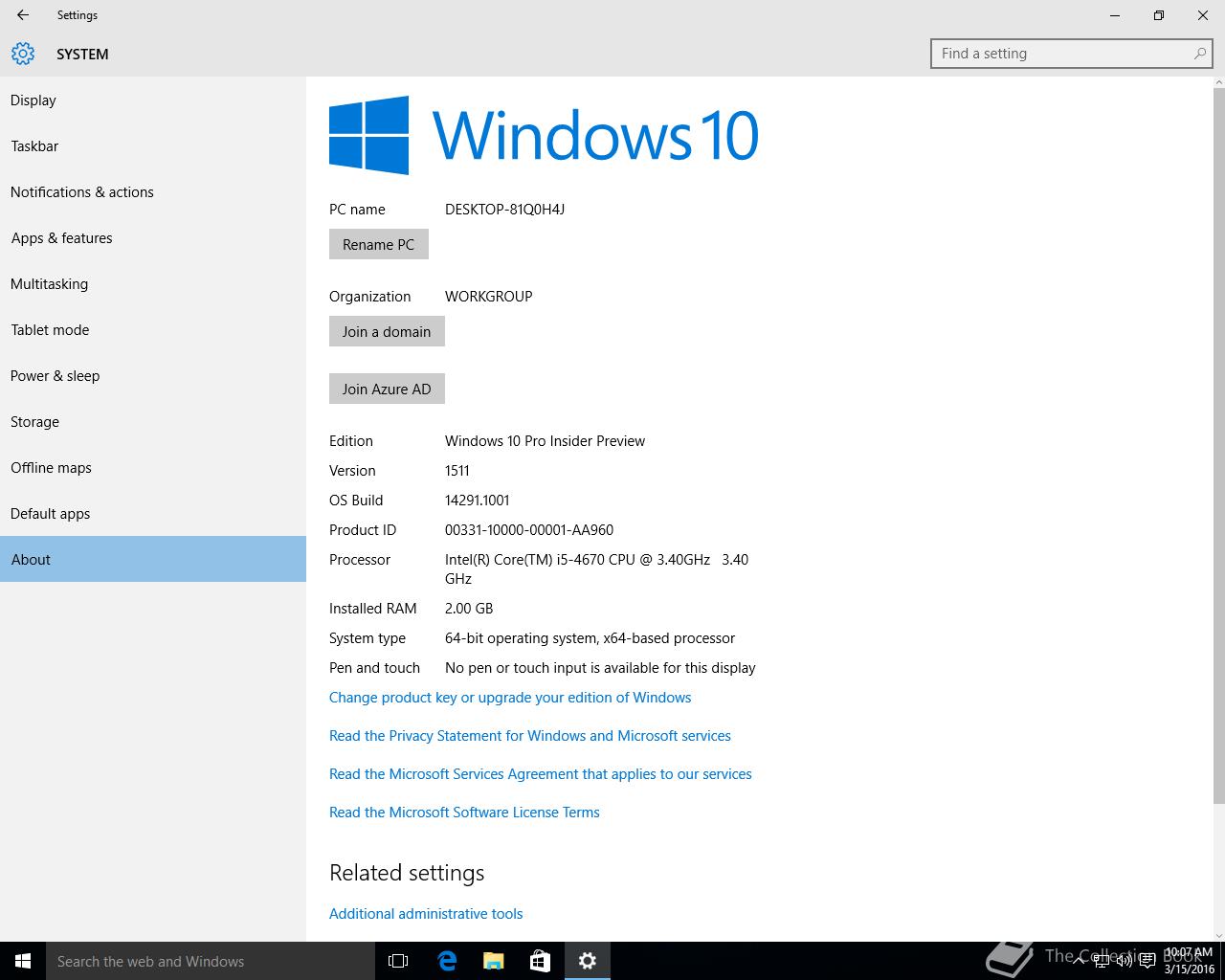The width and height of the screenshot is (1225, 980).
Task: Click No pen or touch input text
Action: click(600, 667)
